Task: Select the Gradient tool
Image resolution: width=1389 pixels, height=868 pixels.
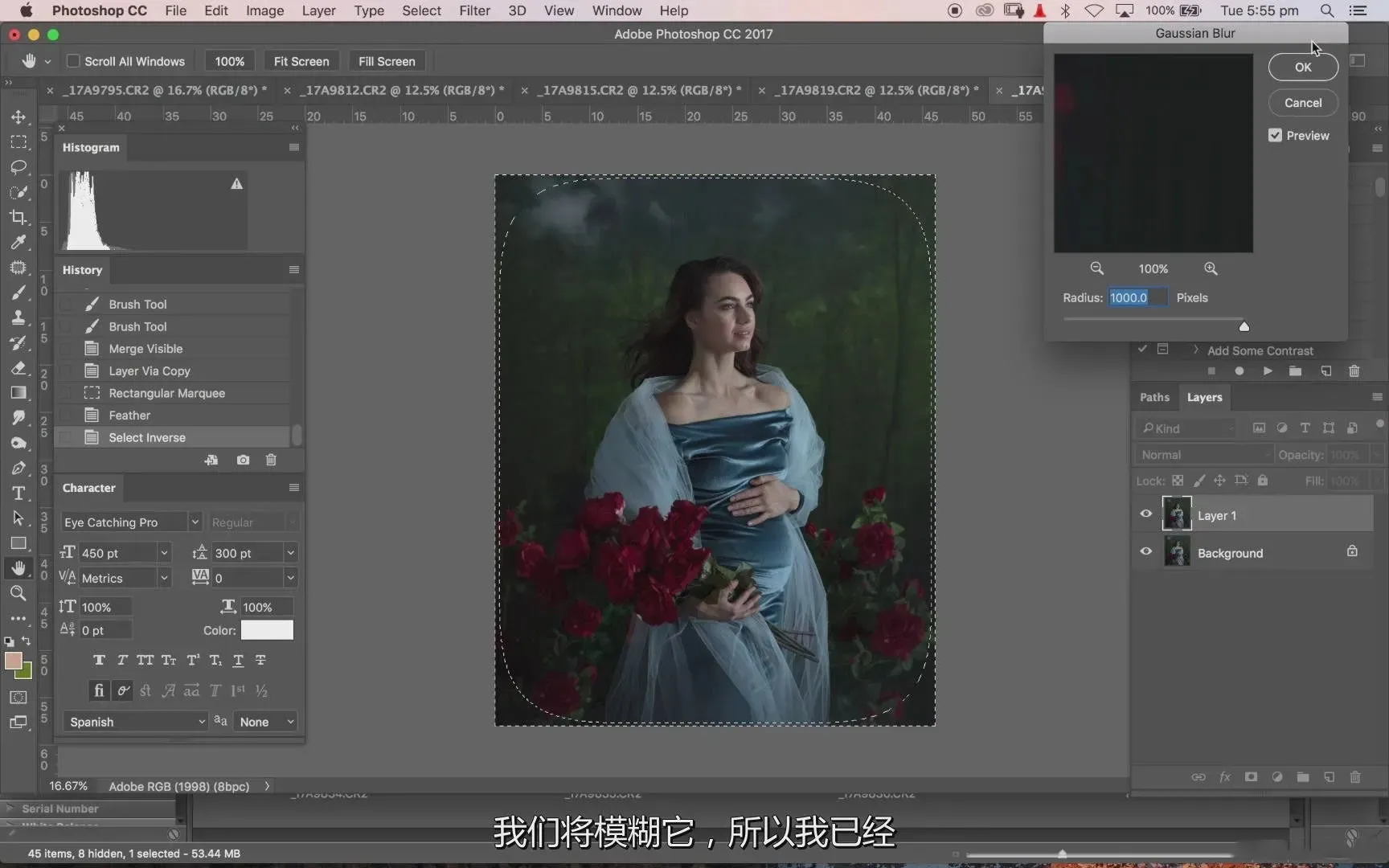Action: [18, 393]
